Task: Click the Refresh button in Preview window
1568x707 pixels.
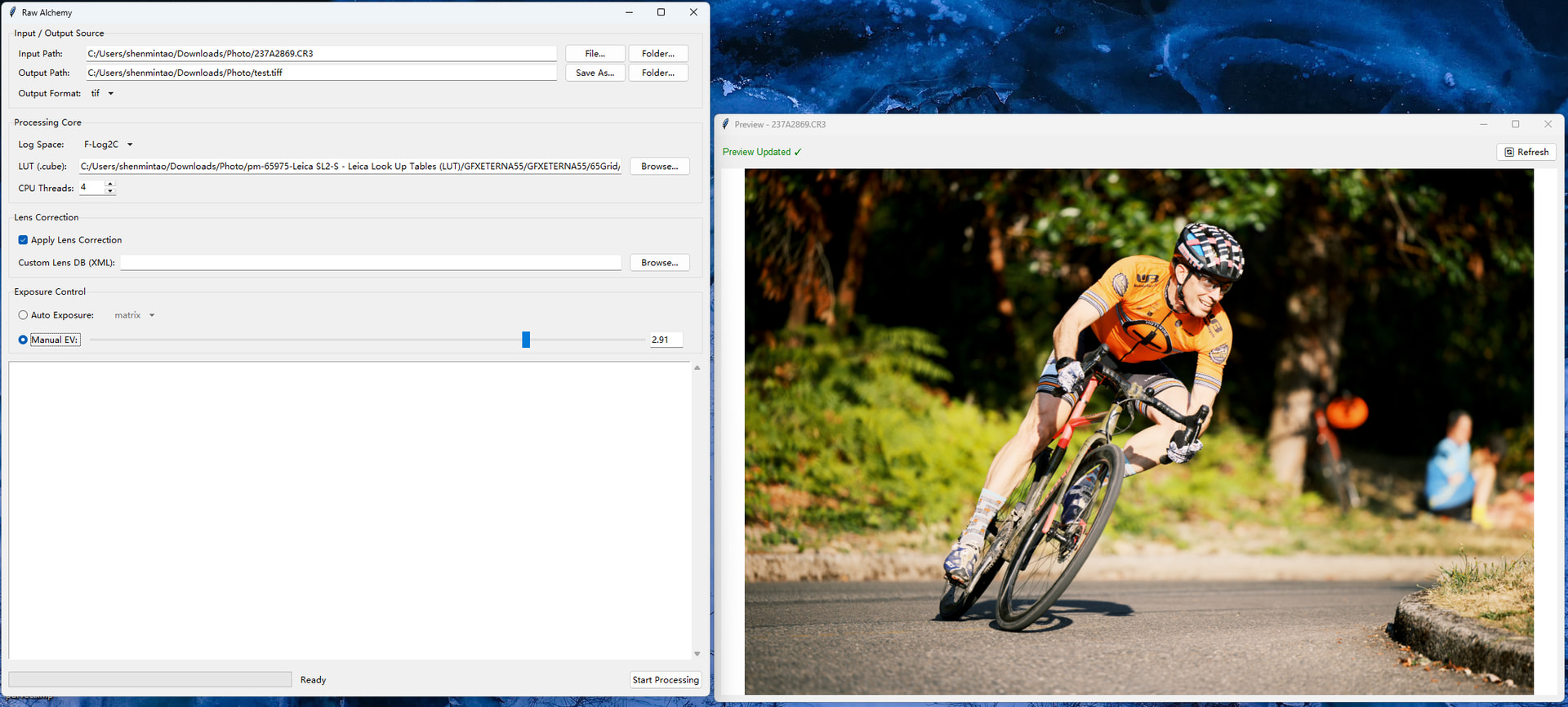Action: tap(1526, 152)
